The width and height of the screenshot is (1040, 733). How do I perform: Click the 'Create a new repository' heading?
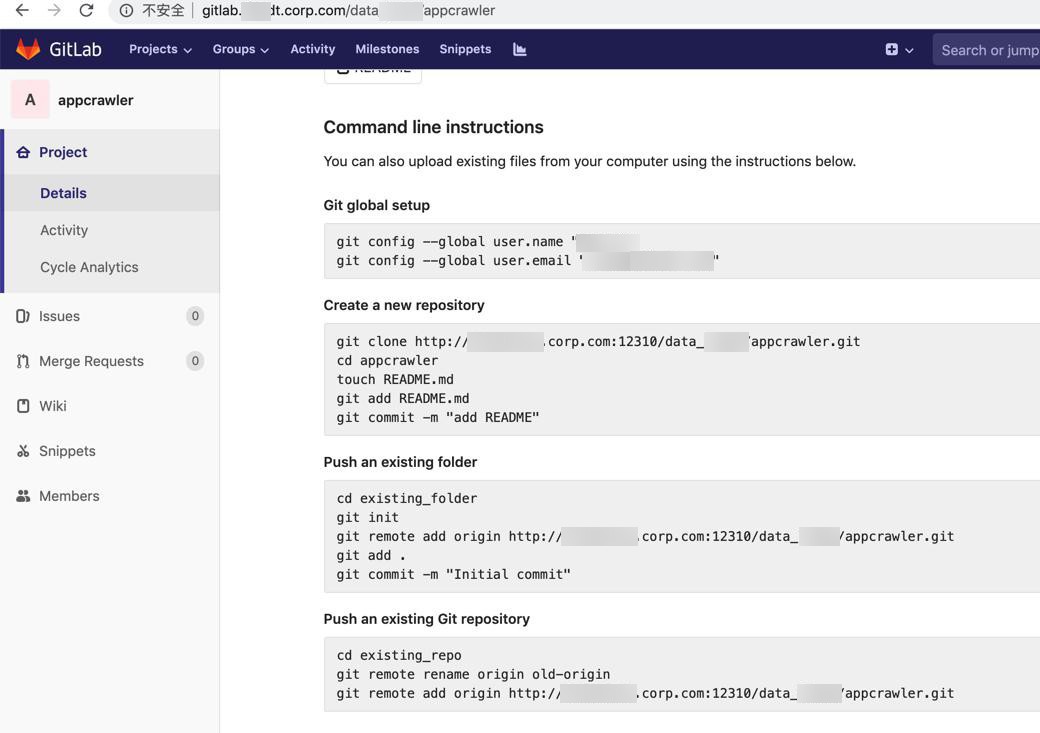(404, 305)
